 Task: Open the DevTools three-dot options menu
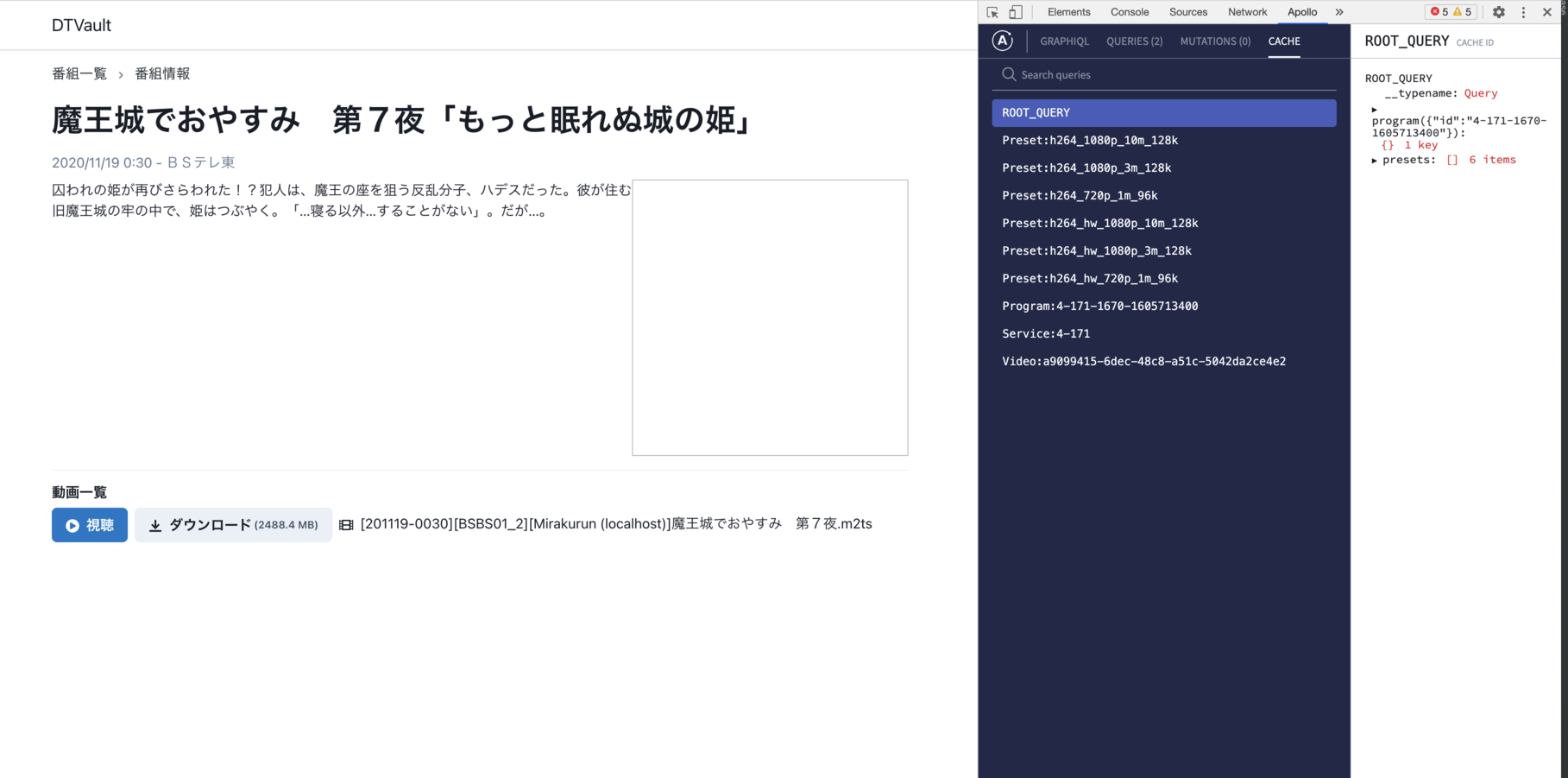coord(1523,12)
